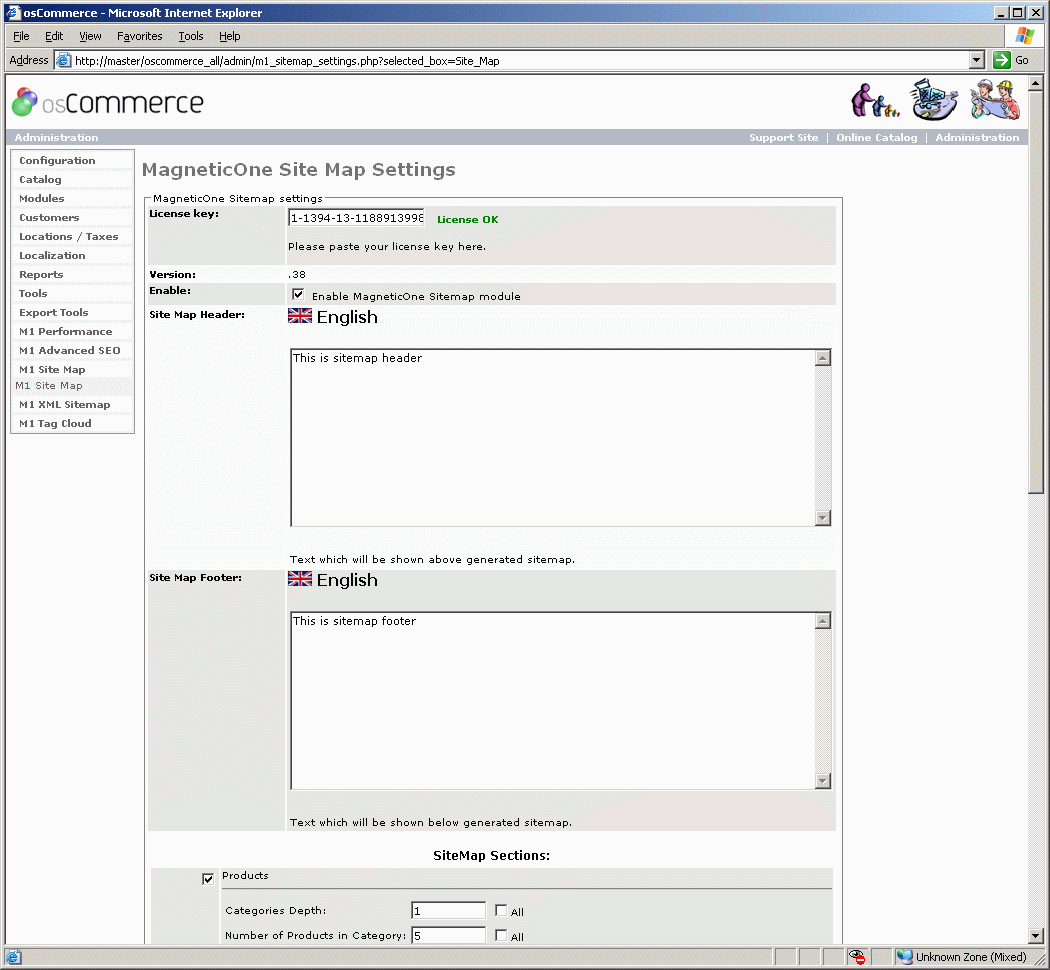Click the privacy report eye icon in status bar
Screen dimensions: 1050x970
856,957
